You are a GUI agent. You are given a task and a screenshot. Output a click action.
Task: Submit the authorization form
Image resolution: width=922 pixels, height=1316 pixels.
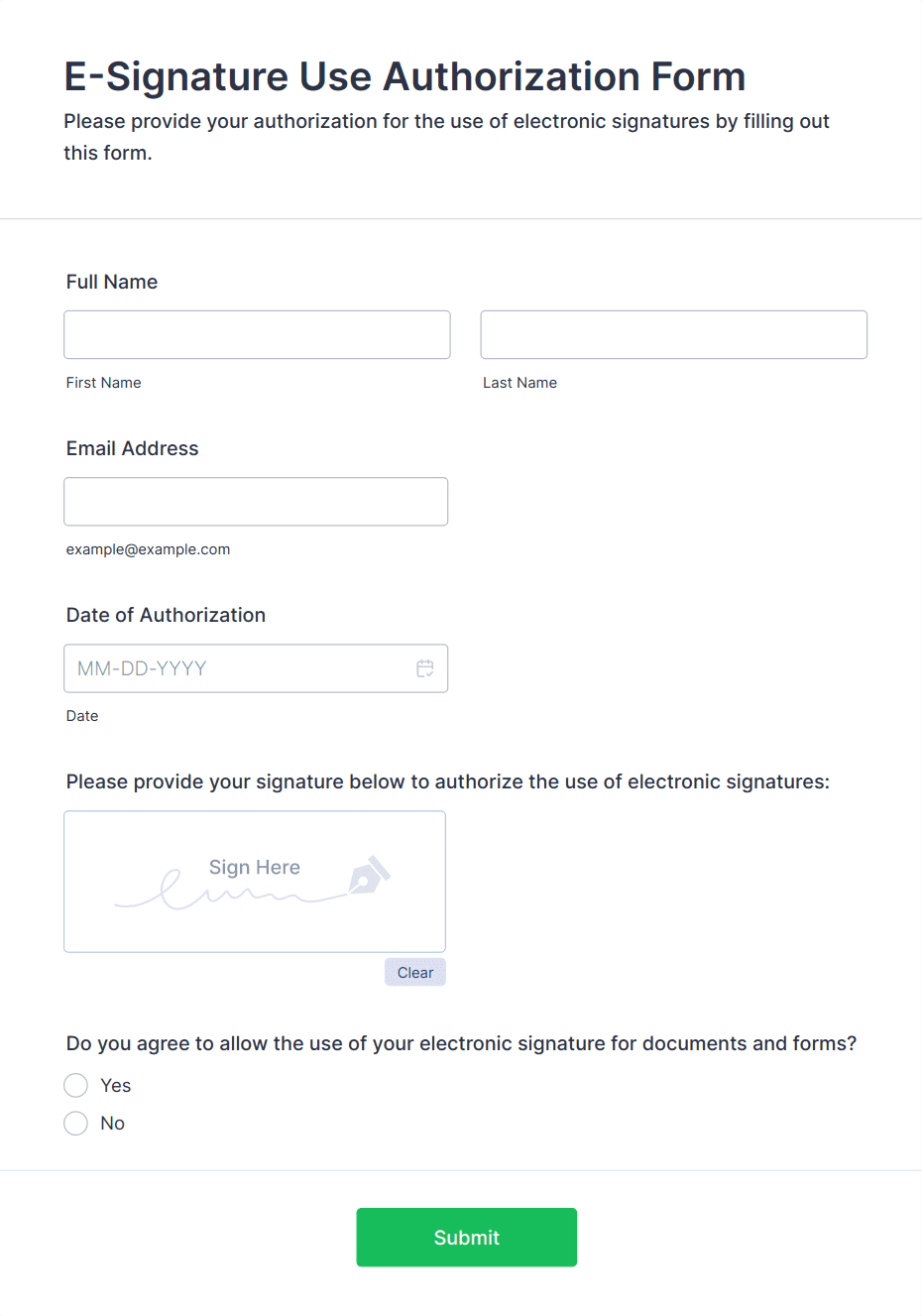[467, 1237]
